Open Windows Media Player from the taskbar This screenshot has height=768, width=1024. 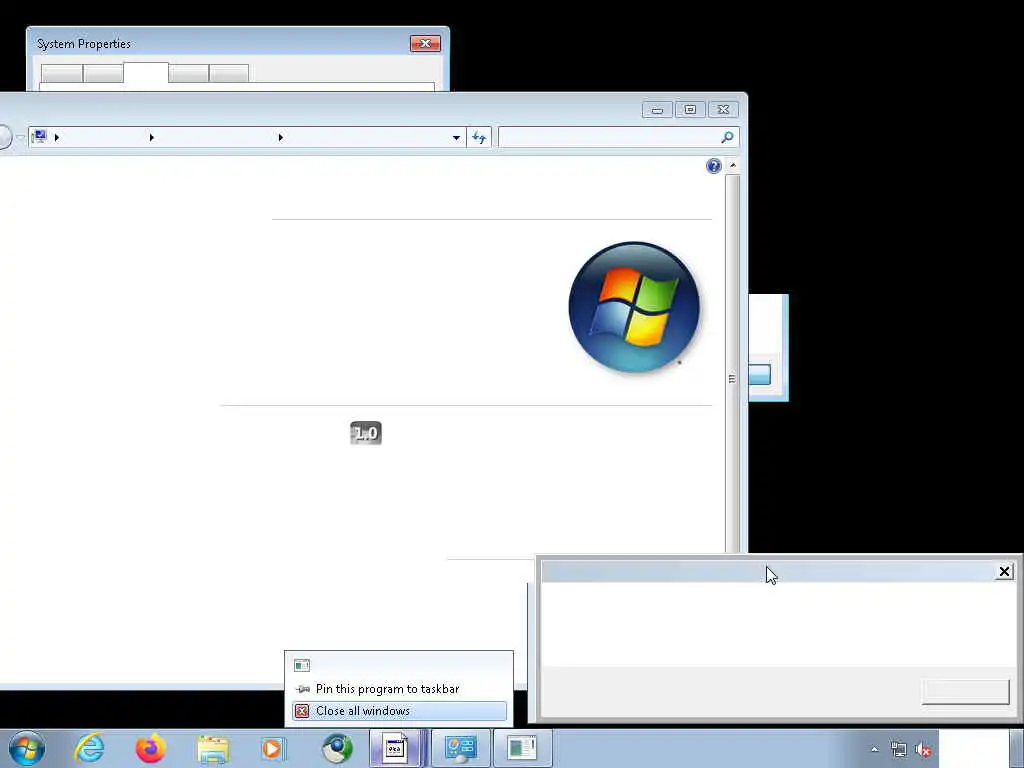point(272,748)
